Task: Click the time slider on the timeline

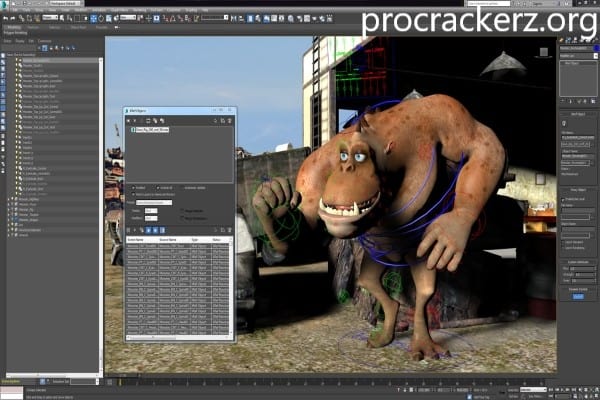Action: (x=122, y=375)
